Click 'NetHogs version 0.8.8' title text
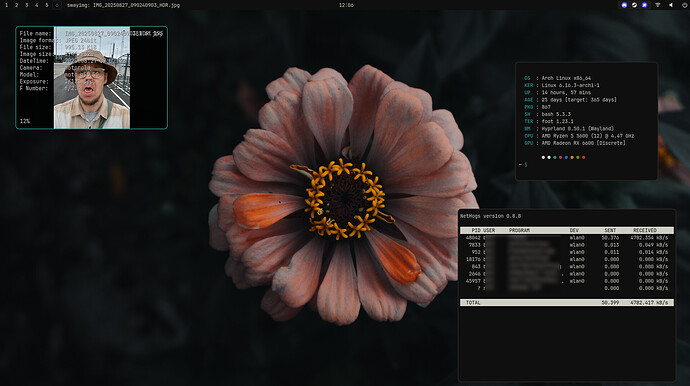 click(490, 216)
